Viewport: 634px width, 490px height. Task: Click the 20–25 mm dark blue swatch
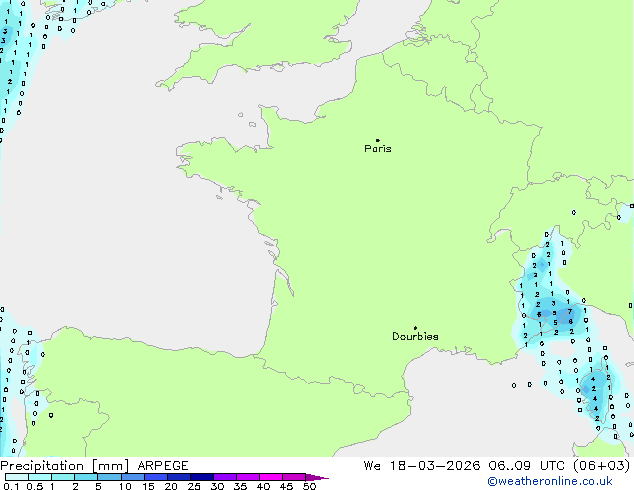[x=179, y=477]
